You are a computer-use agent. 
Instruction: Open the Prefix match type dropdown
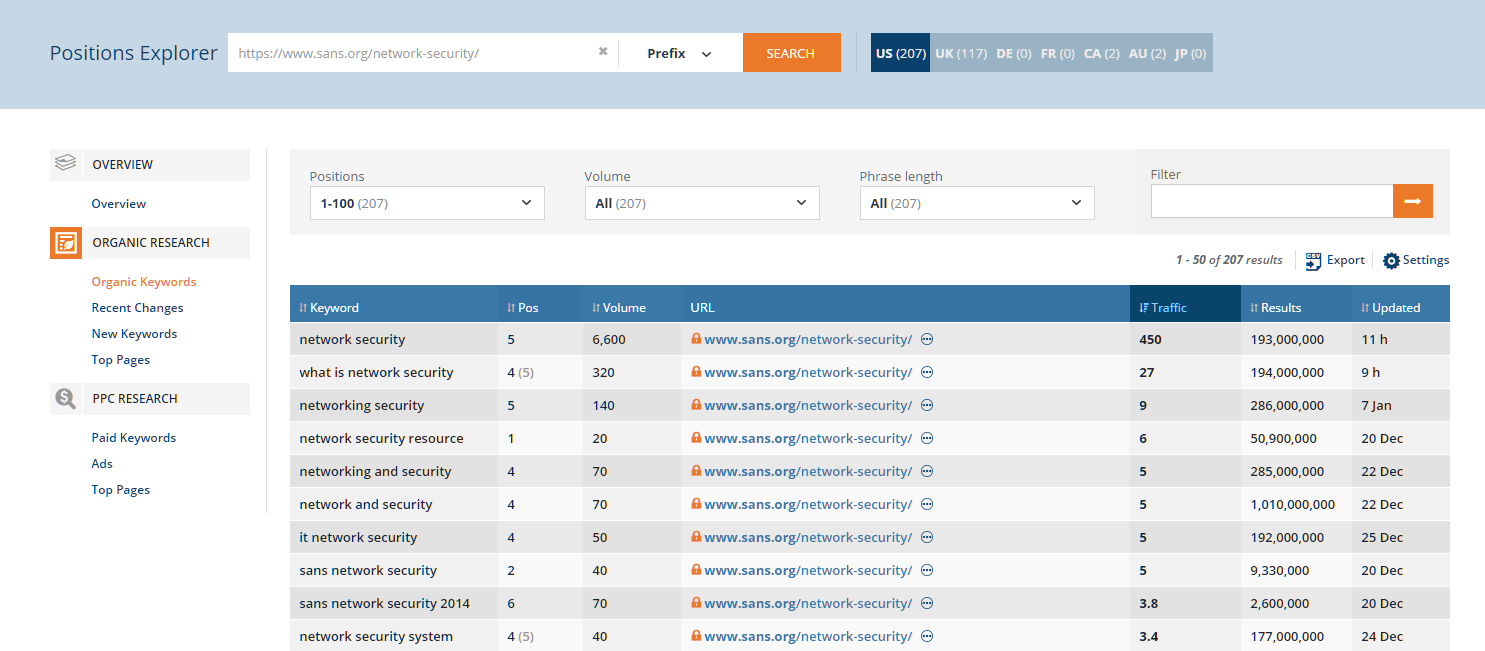click(680, 53)
